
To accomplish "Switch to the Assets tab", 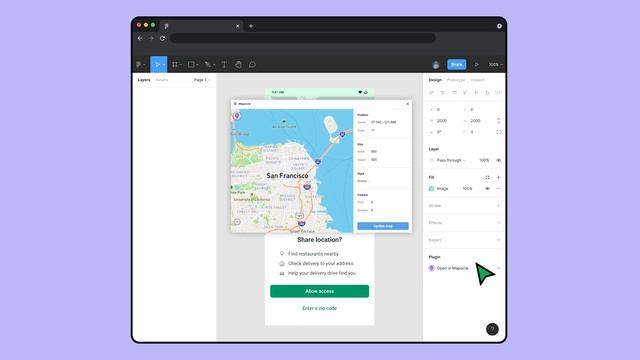I will pos(162,80).
